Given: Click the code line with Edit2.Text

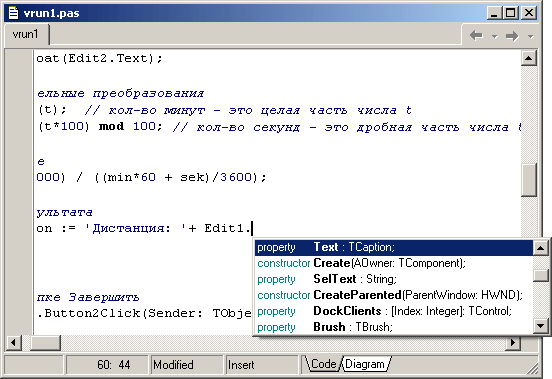Looking at the screenshot, I should 99,58.
